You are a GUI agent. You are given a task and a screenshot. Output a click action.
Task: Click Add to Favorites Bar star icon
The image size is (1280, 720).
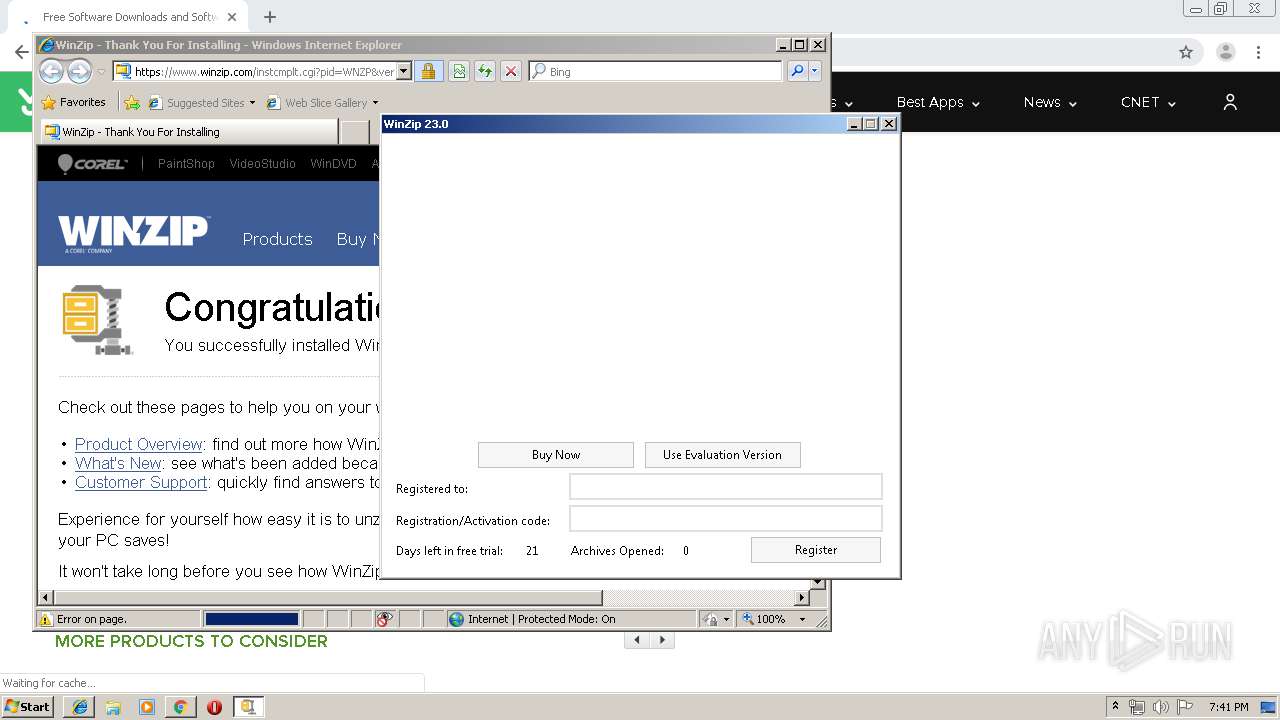(132, 102)
